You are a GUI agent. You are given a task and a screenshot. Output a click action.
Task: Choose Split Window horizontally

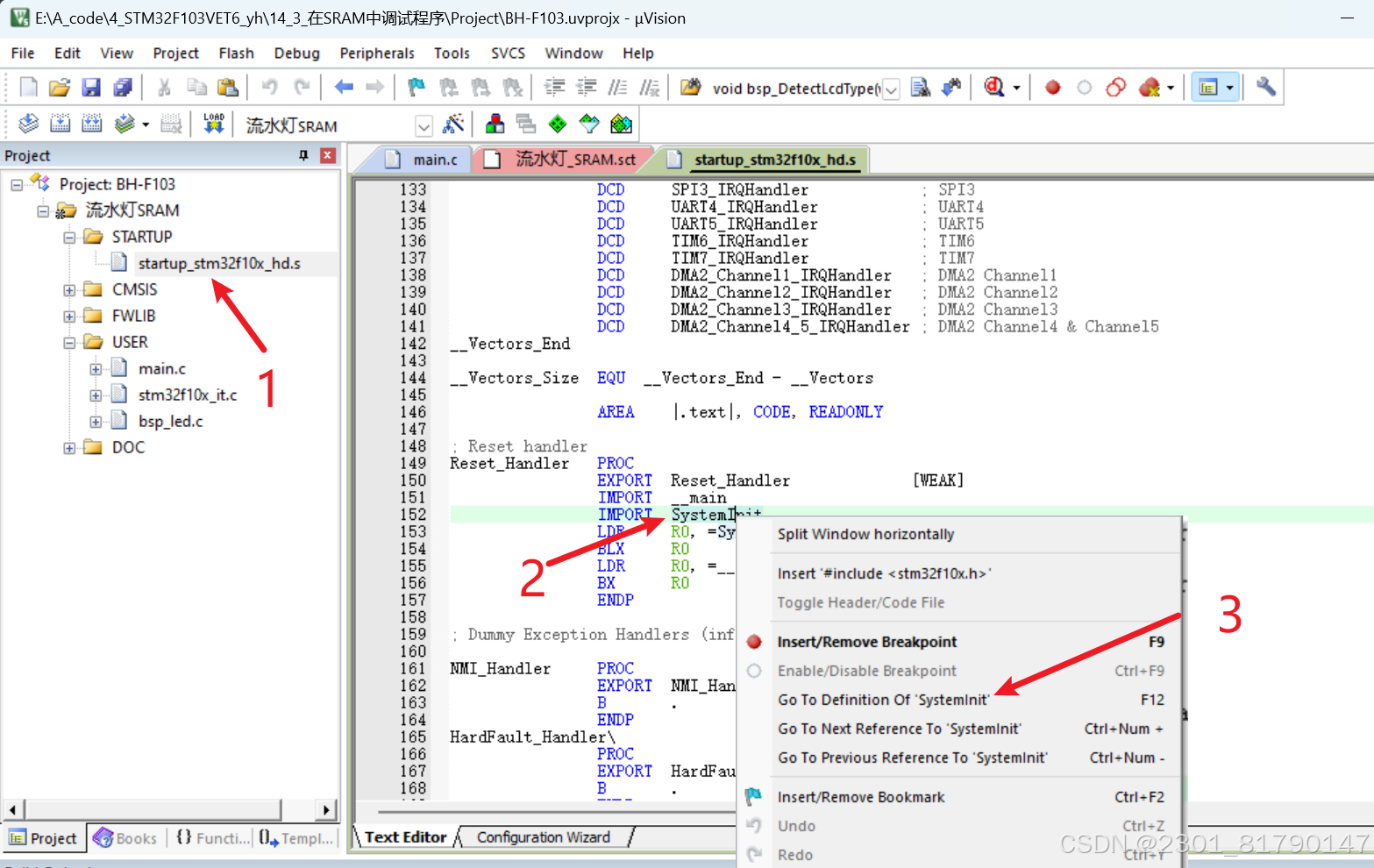pos(865,534)
